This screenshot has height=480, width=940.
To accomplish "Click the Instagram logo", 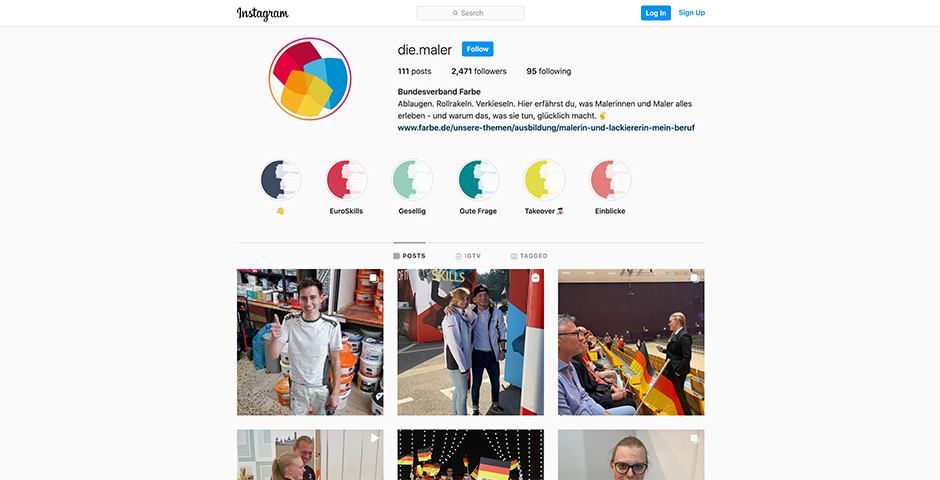I will (x=263, y=13).
